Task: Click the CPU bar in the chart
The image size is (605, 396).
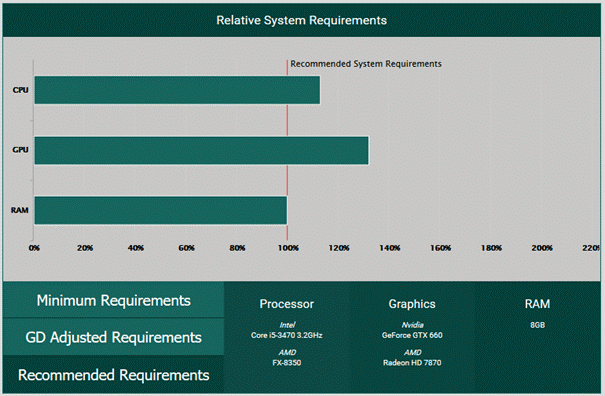Action: click(177, 90)
